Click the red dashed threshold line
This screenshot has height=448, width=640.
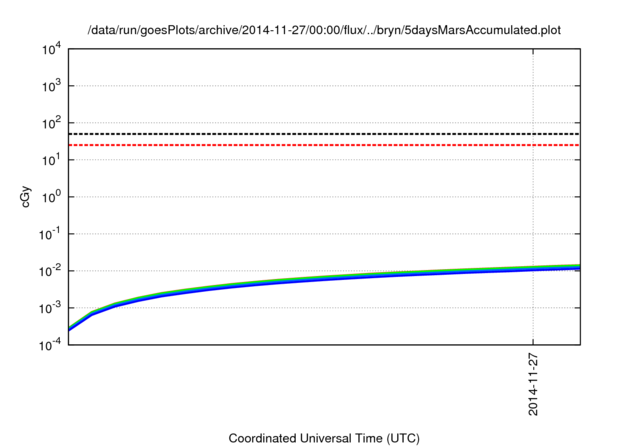click(x=324, y=145)
